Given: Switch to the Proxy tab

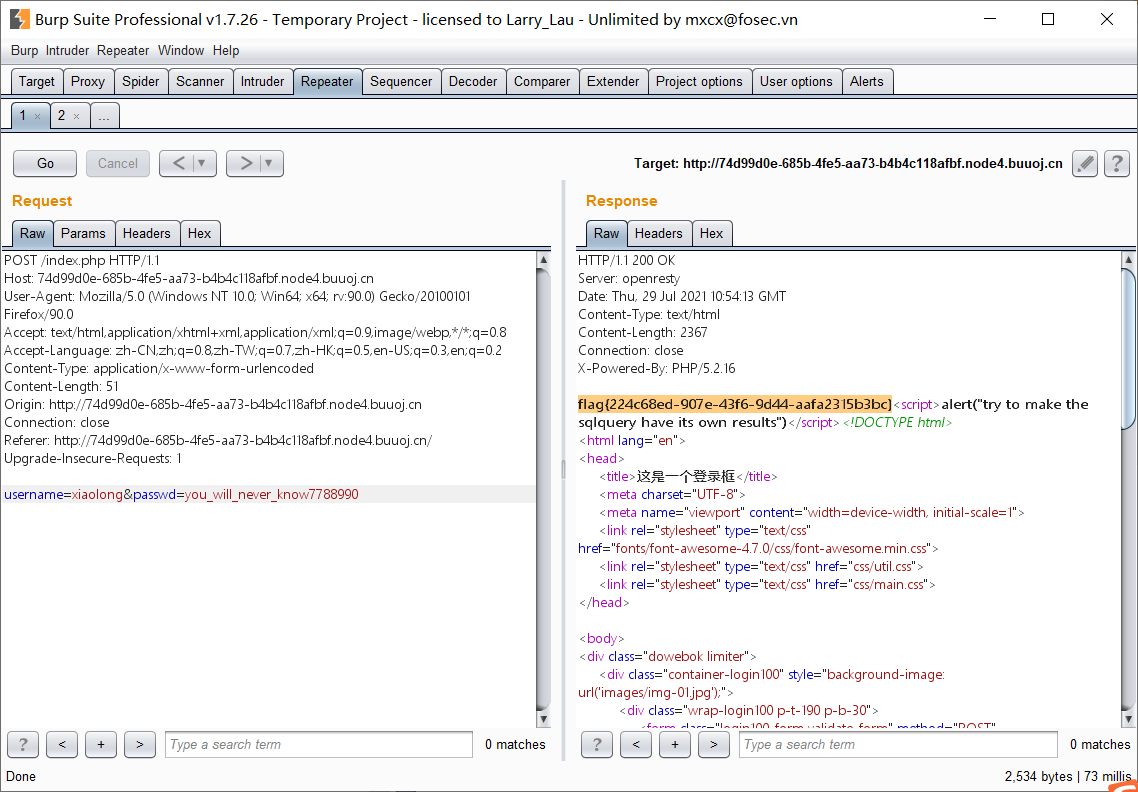Looking at the screenshot, I should tap(88, 81).
